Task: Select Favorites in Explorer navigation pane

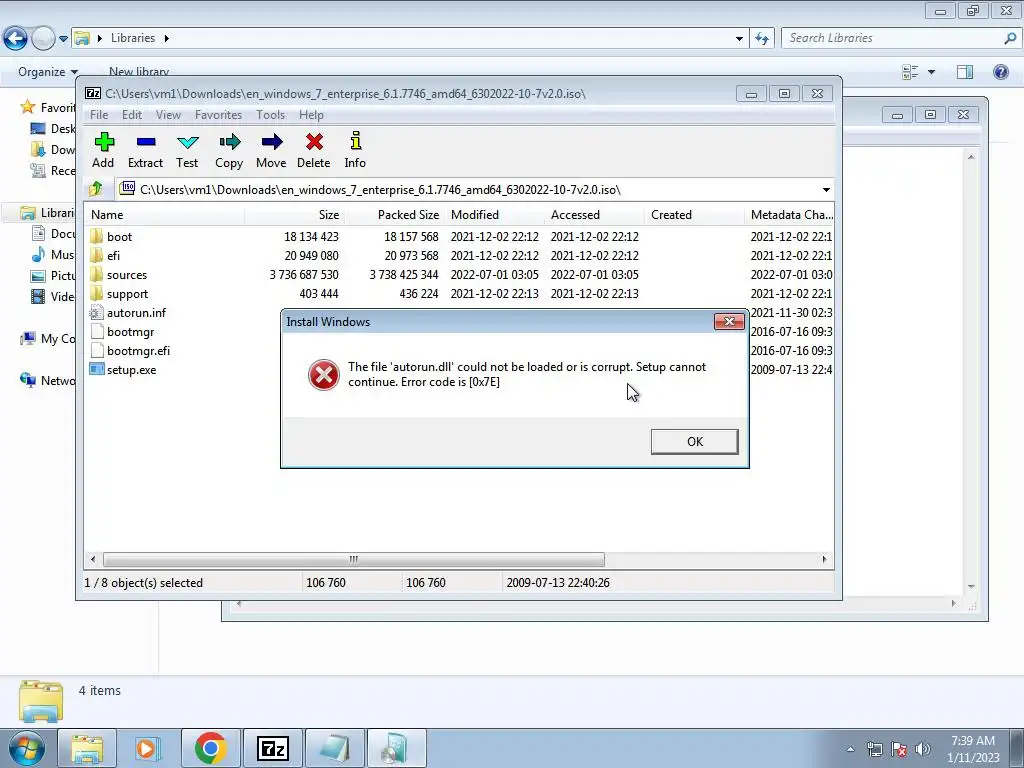Action: point(48,107)
